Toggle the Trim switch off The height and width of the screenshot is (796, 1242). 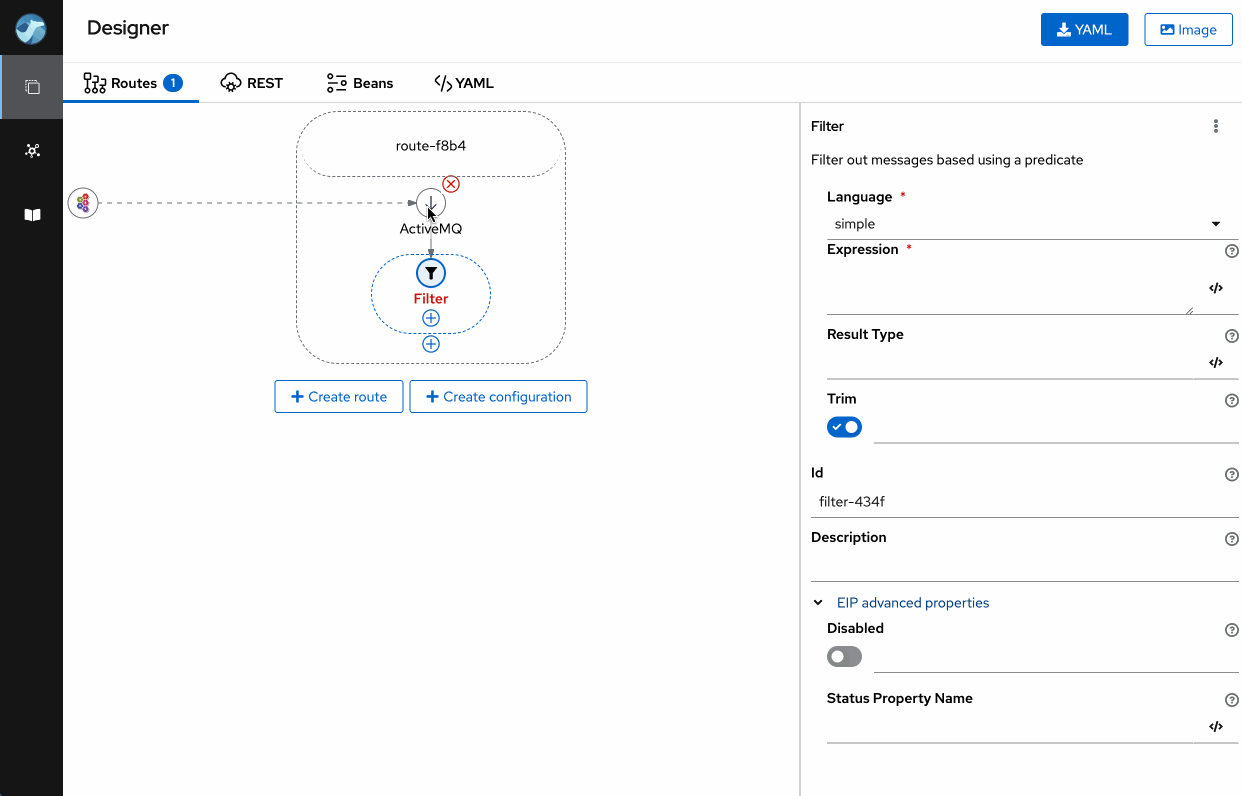[844, 427]
